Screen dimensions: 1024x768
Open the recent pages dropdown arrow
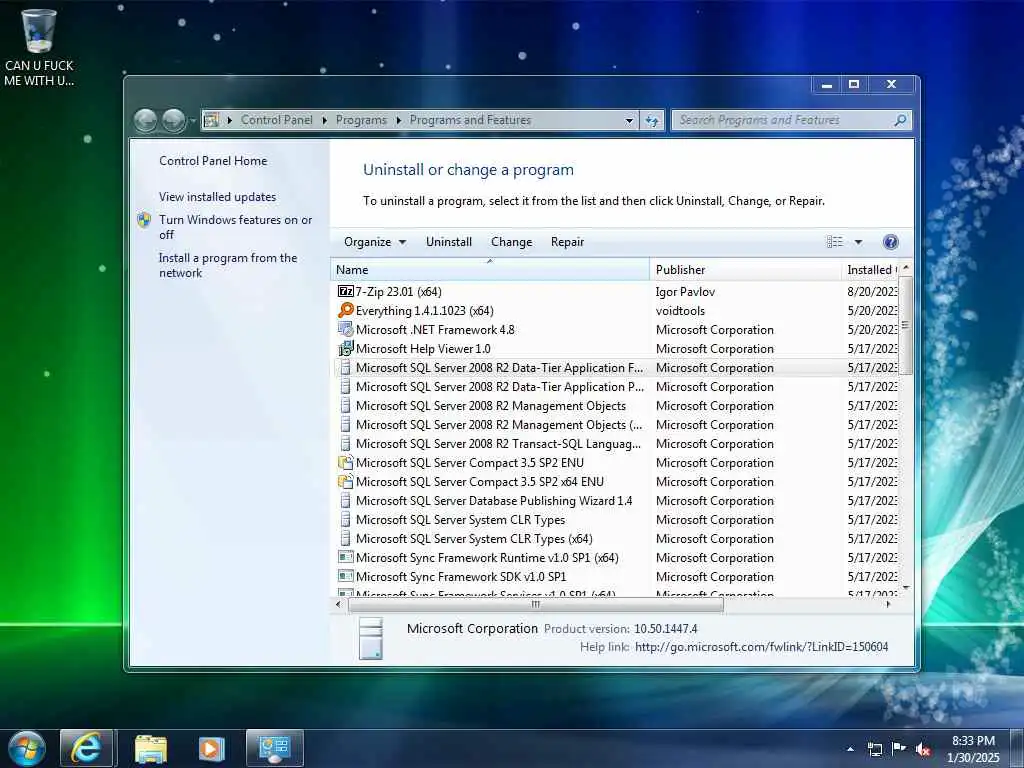click(193, 121)
